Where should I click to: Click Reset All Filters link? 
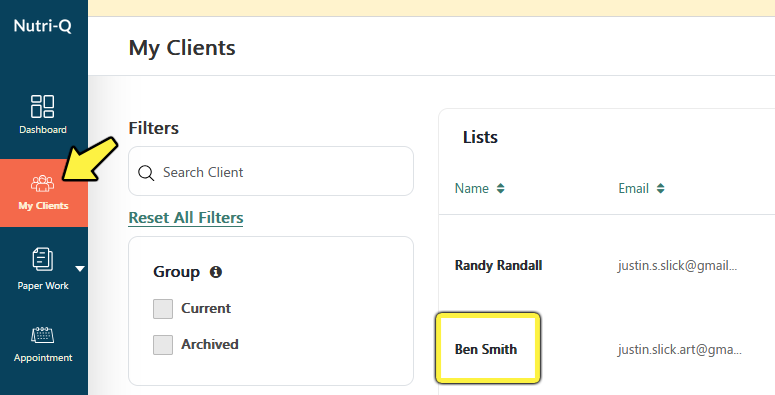[186, 218]
